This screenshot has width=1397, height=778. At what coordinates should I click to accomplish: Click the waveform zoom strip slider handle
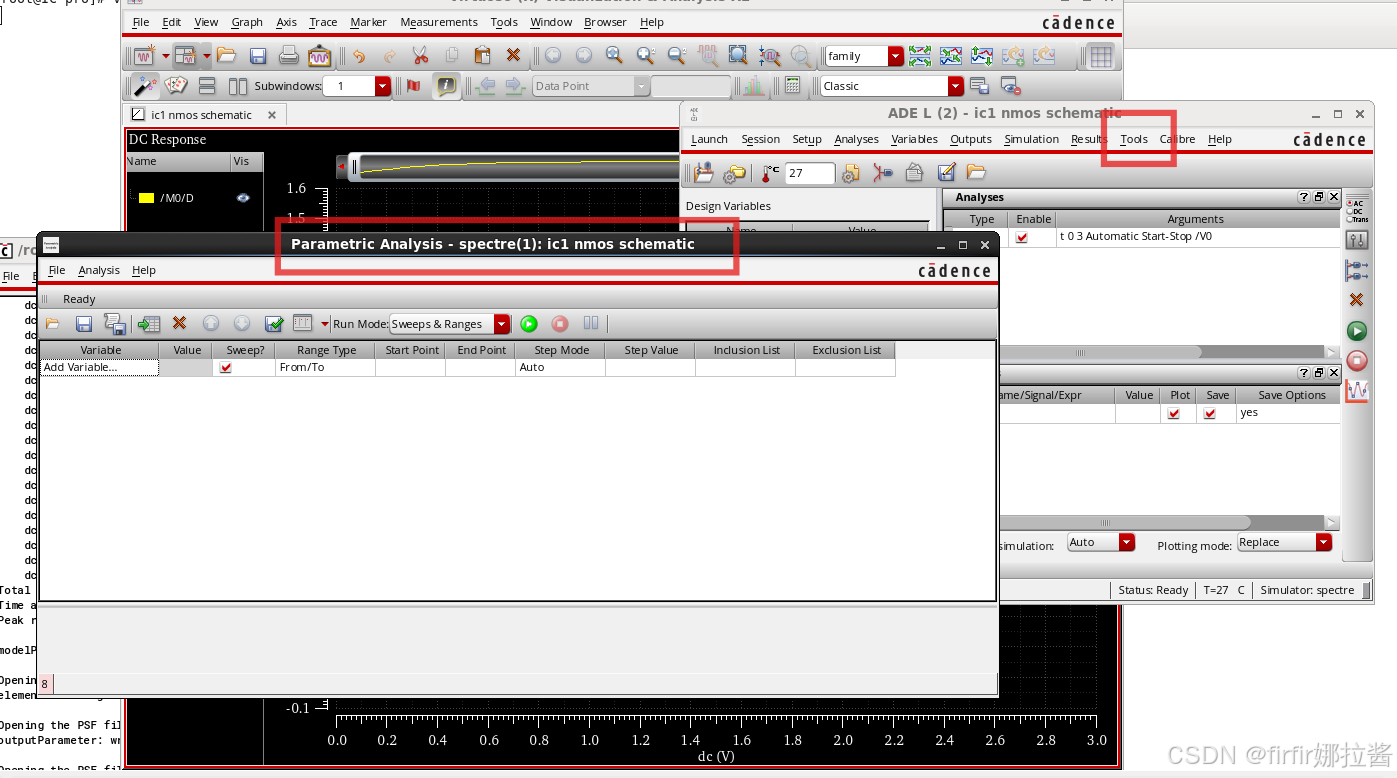[x=354, y=167]
